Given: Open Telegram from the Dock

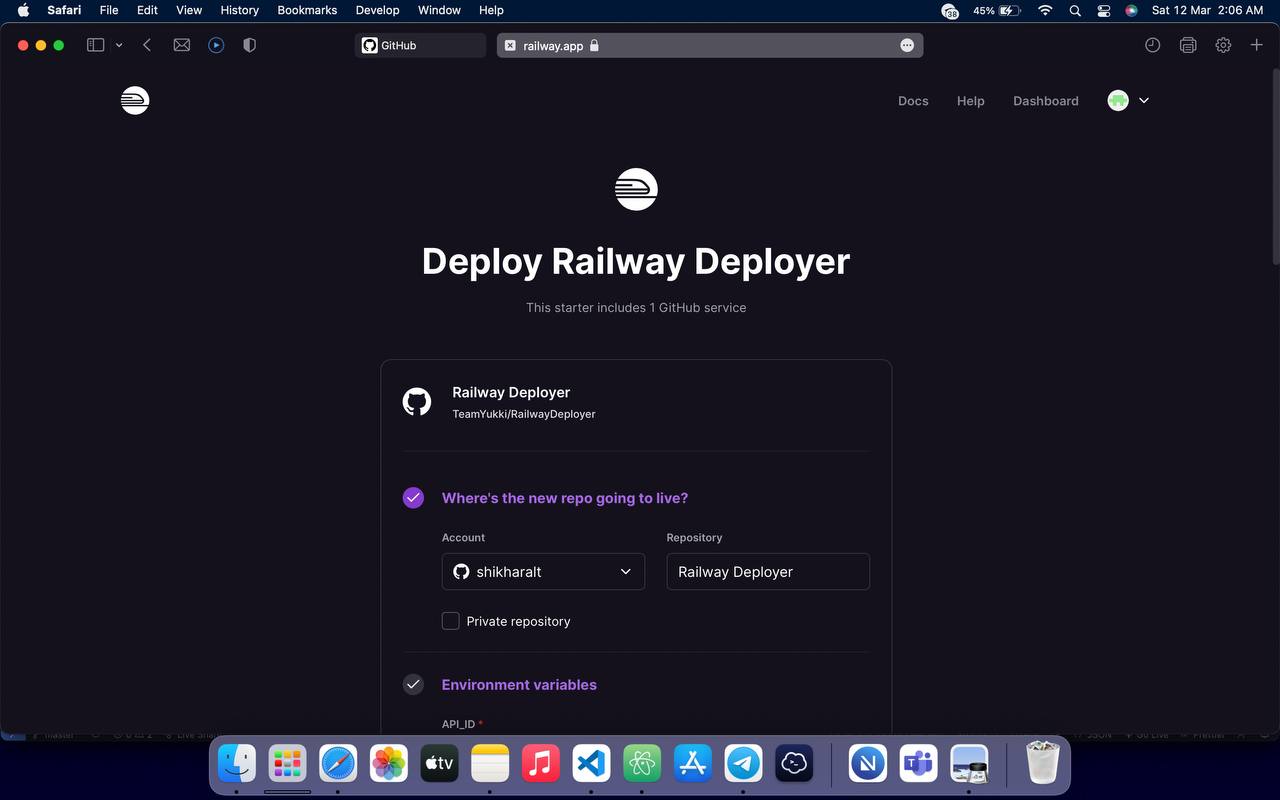Looking at the screenshot, I should [x=743, y=765].
